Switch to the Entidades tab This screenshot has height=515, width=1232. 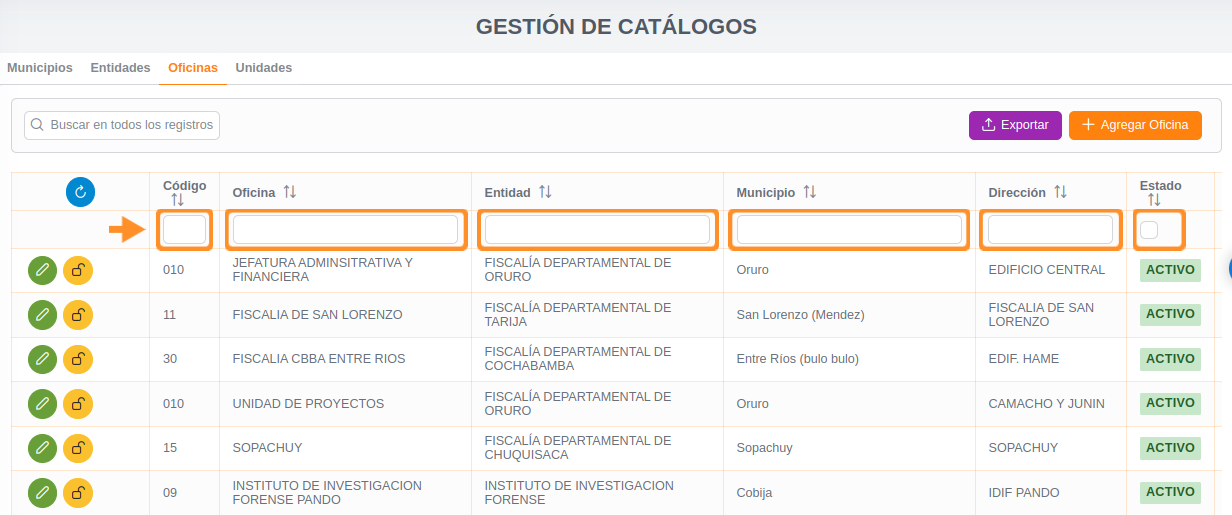(x=120, y=68)
